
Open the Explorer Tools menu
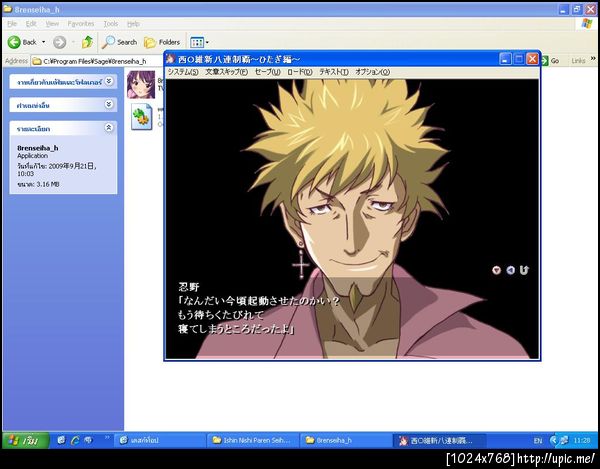(x=111, y=24)
